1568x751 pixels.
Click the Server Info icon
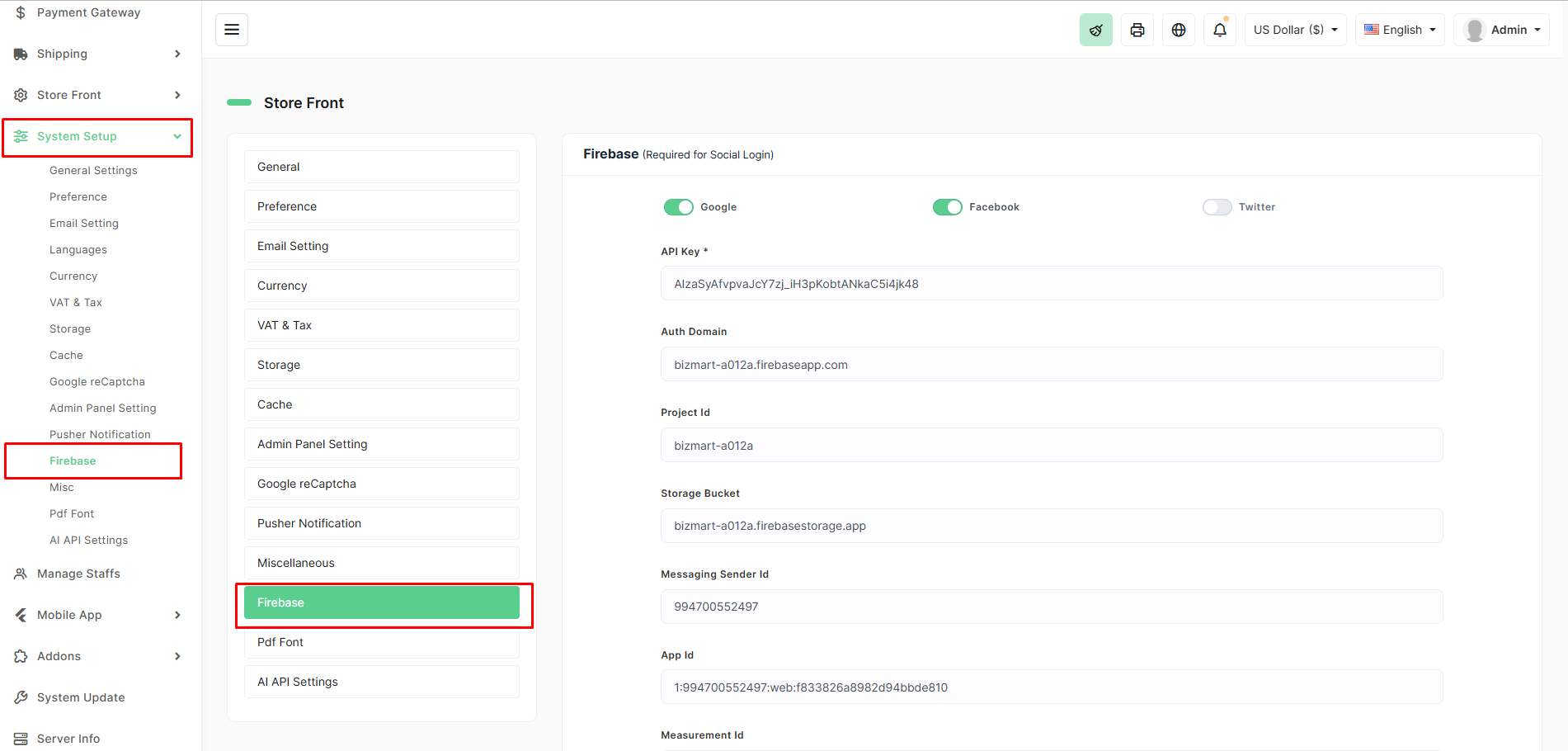21,739
